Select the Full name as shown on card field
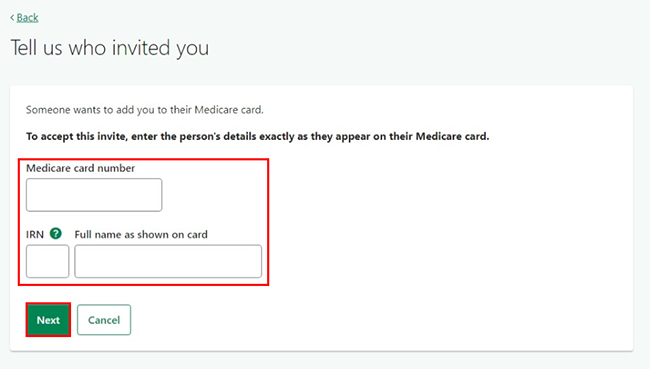 click(168, 261)
